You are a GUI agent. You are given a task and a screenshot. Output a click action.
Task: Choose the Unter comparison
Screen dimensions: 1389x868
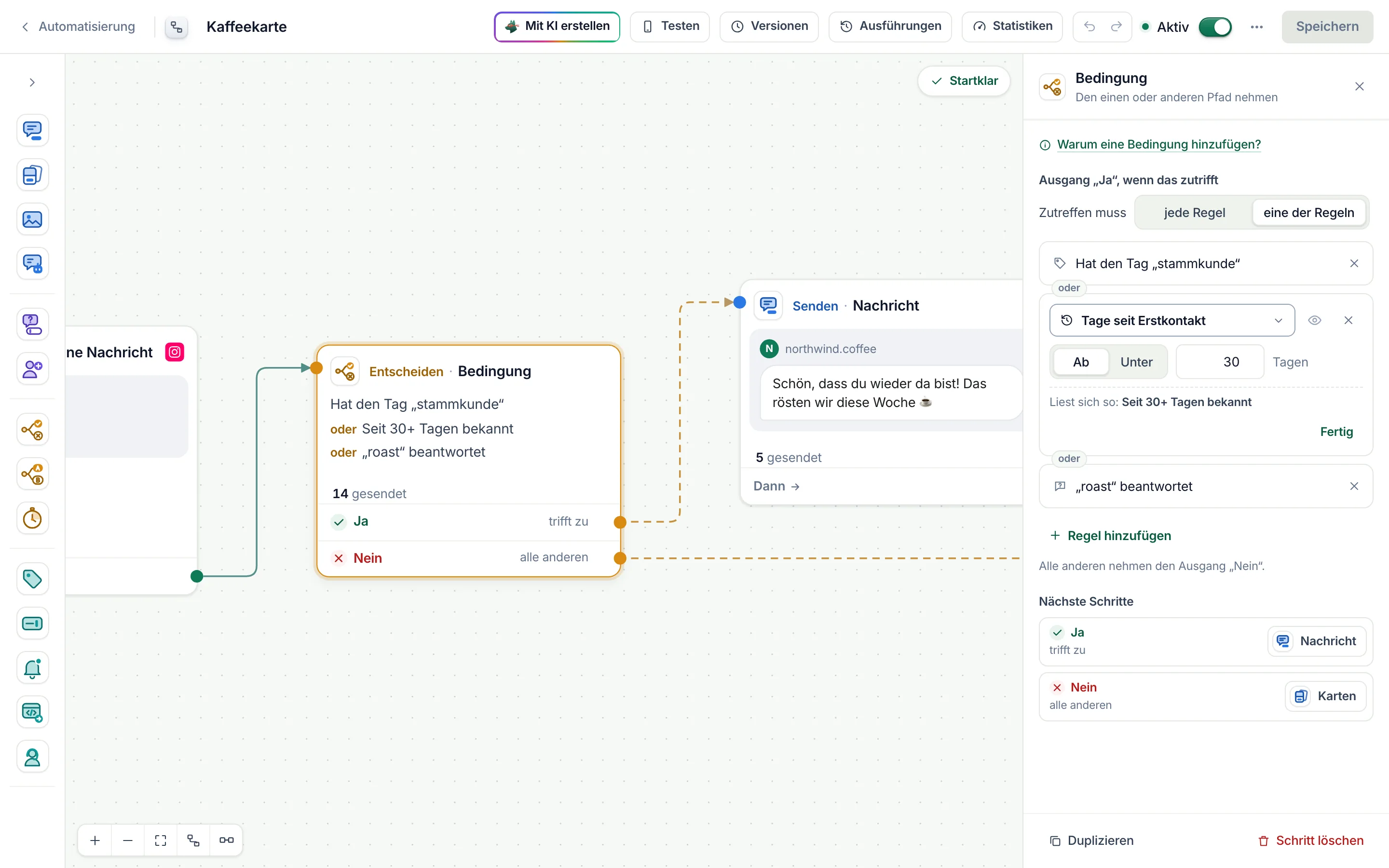pyautogui.click(x=1136, y=362)
